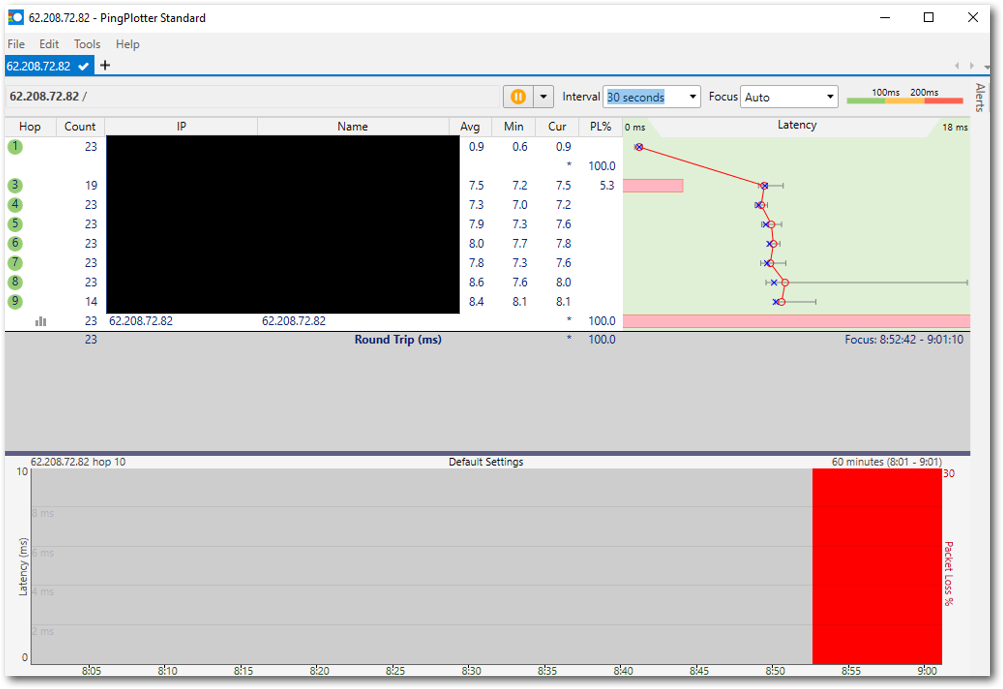Open the Edit menu
Image resolution: width=1003 pixels, height=689 pixels.
click(x=49, y=44)
